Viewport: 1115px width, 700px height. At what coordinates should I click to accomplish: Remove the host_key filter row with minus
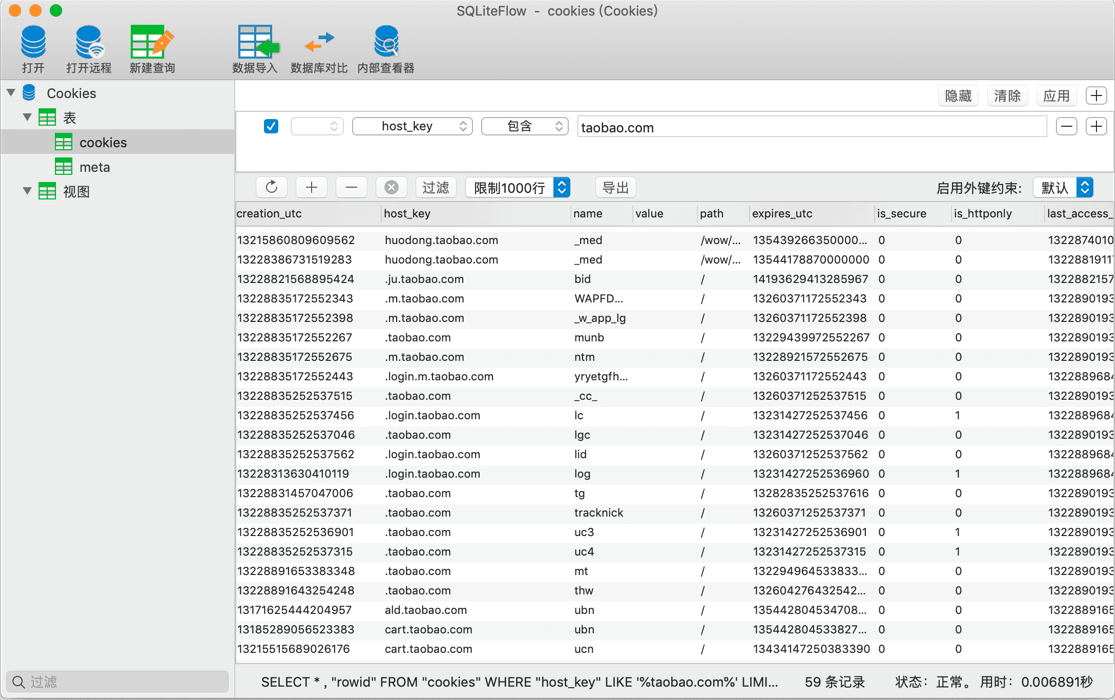click(1066, 127)
